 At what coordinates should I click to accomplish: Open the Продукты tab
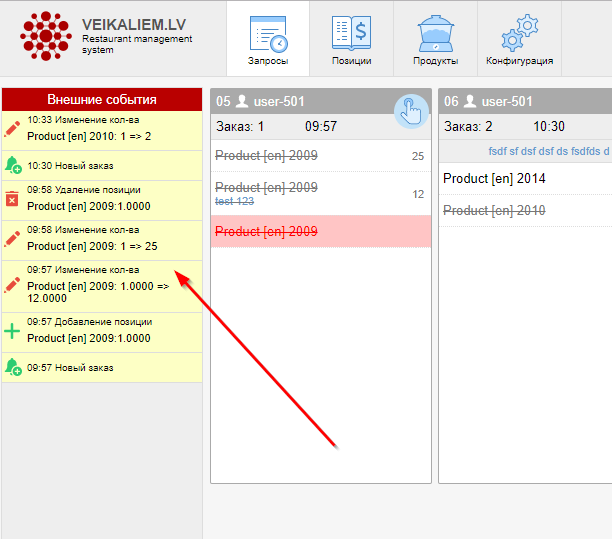coord(435,40)
